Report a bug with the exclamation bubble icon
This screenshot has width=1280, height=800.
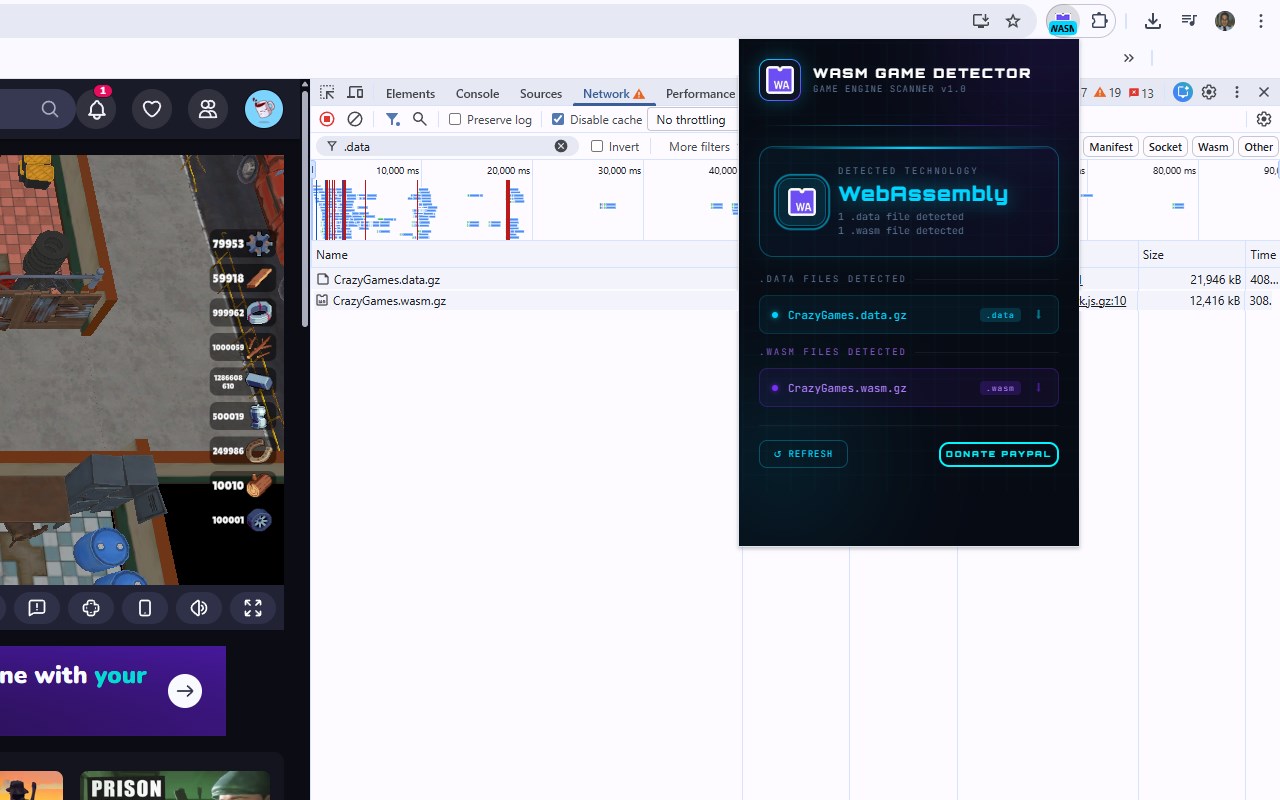pyautogui.click(x=37, y=608)
